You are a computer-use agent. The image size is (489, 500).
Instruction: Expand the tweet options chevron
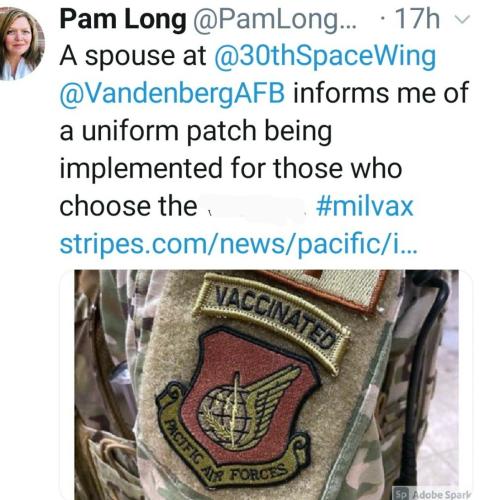tap(462, 20)
